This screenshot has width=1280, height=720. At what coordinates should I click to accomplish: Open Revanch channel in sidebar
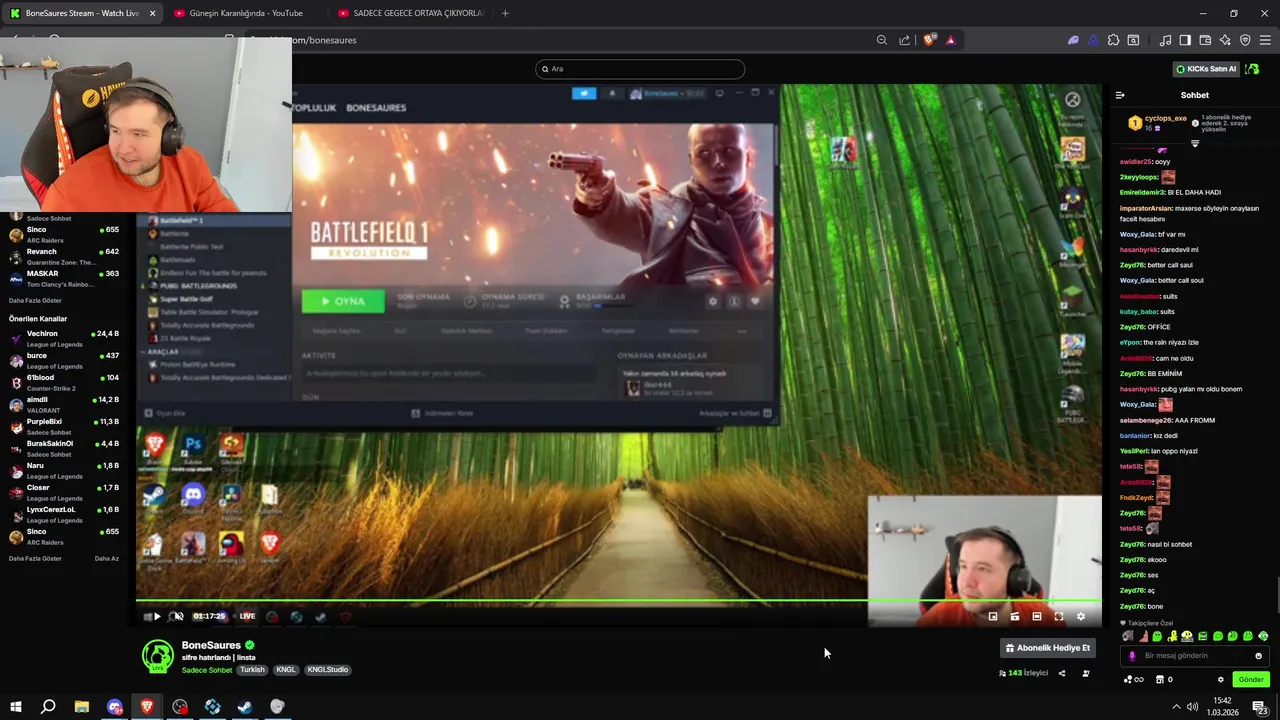click(x=65, y=257)
